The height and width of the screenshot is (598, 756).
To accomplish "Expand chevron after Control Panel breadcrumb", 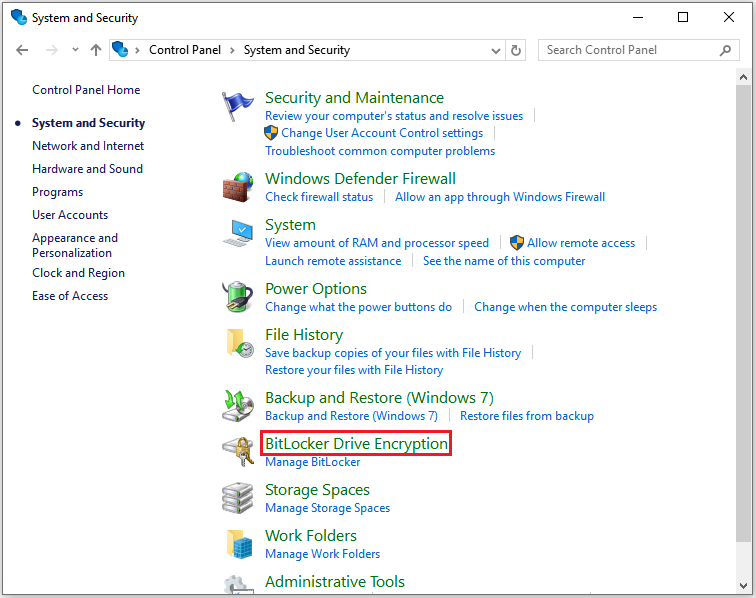I will (x=232, y=50).
